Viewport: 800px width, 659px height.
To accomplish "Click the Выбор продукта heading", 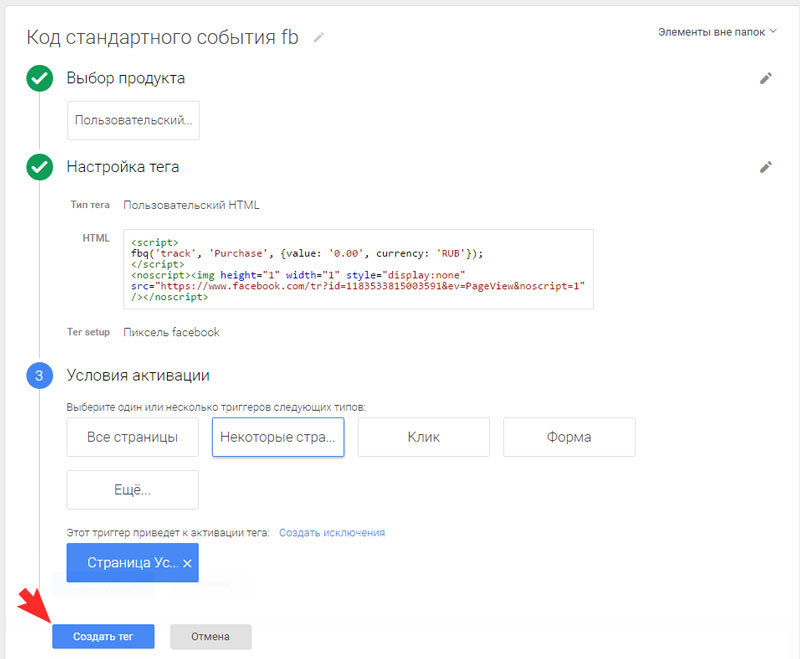I will click(126, 78).
